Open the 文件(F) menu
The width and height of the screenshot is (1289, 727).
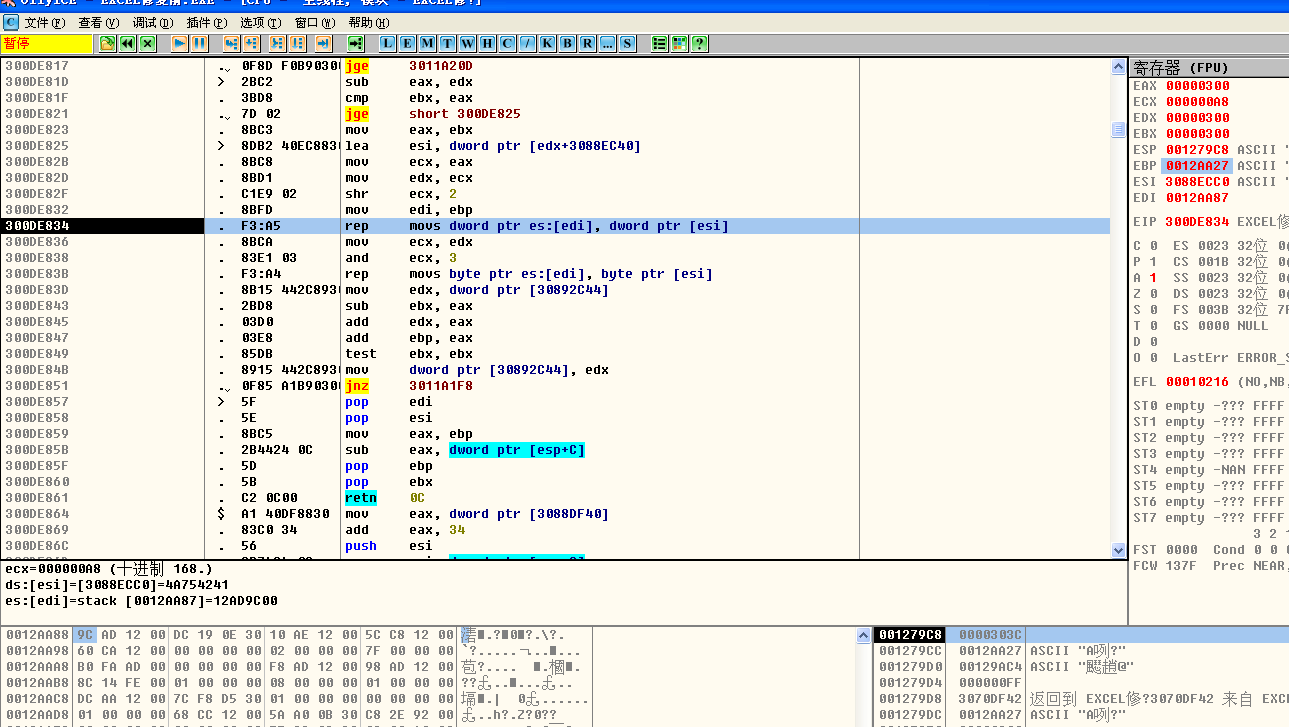[x=45, y=22]
